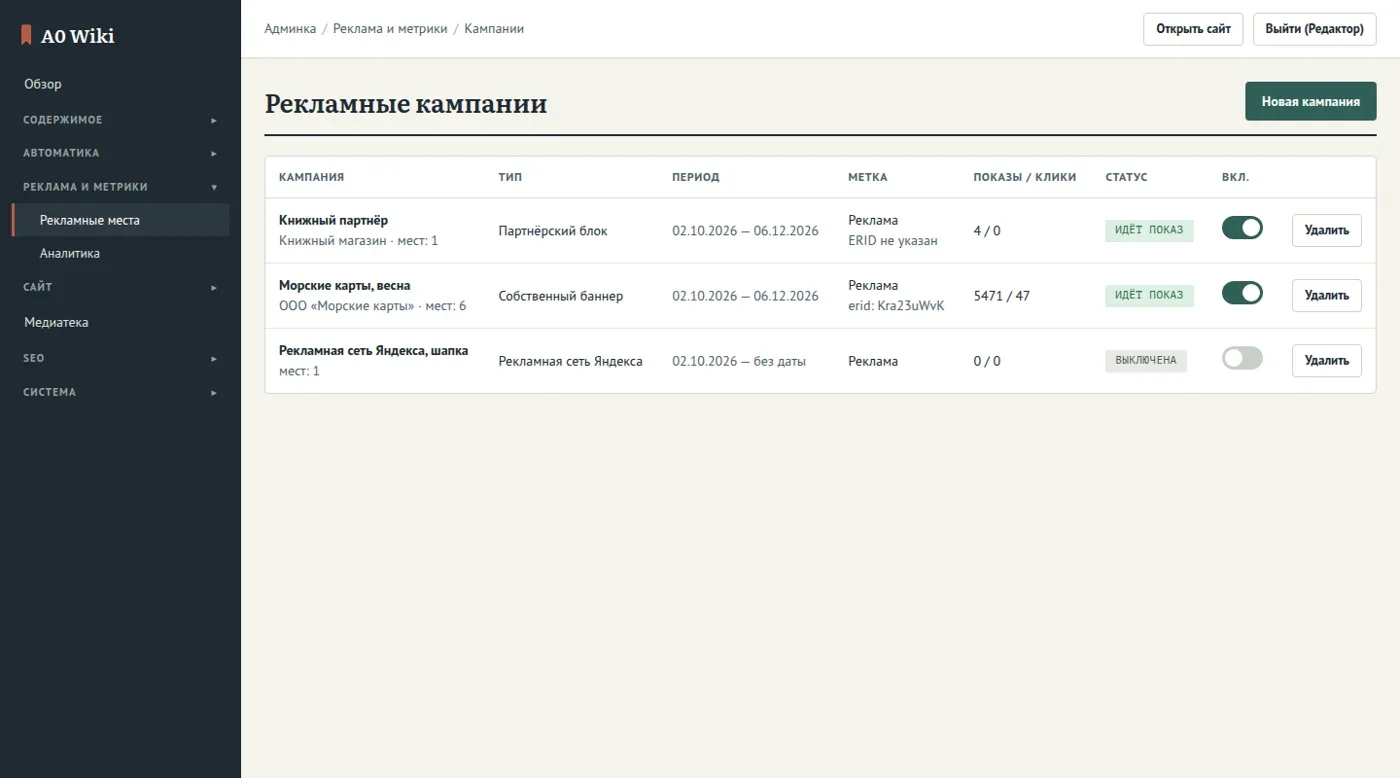Turn off the Морские карты, весна toggle

1242,293
